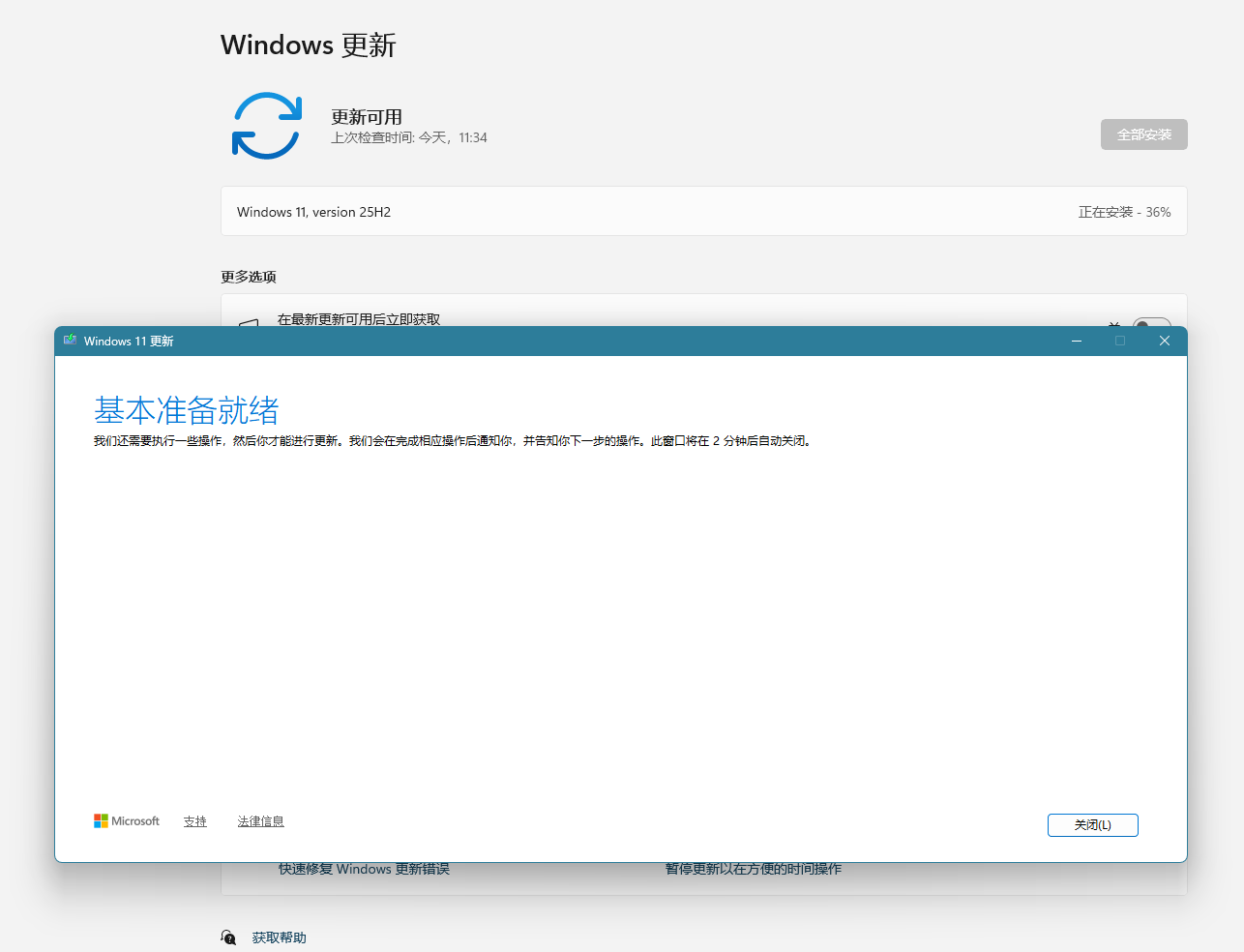Click the Windows 更新 page title

pyautogui.click(x=309, y=45)
